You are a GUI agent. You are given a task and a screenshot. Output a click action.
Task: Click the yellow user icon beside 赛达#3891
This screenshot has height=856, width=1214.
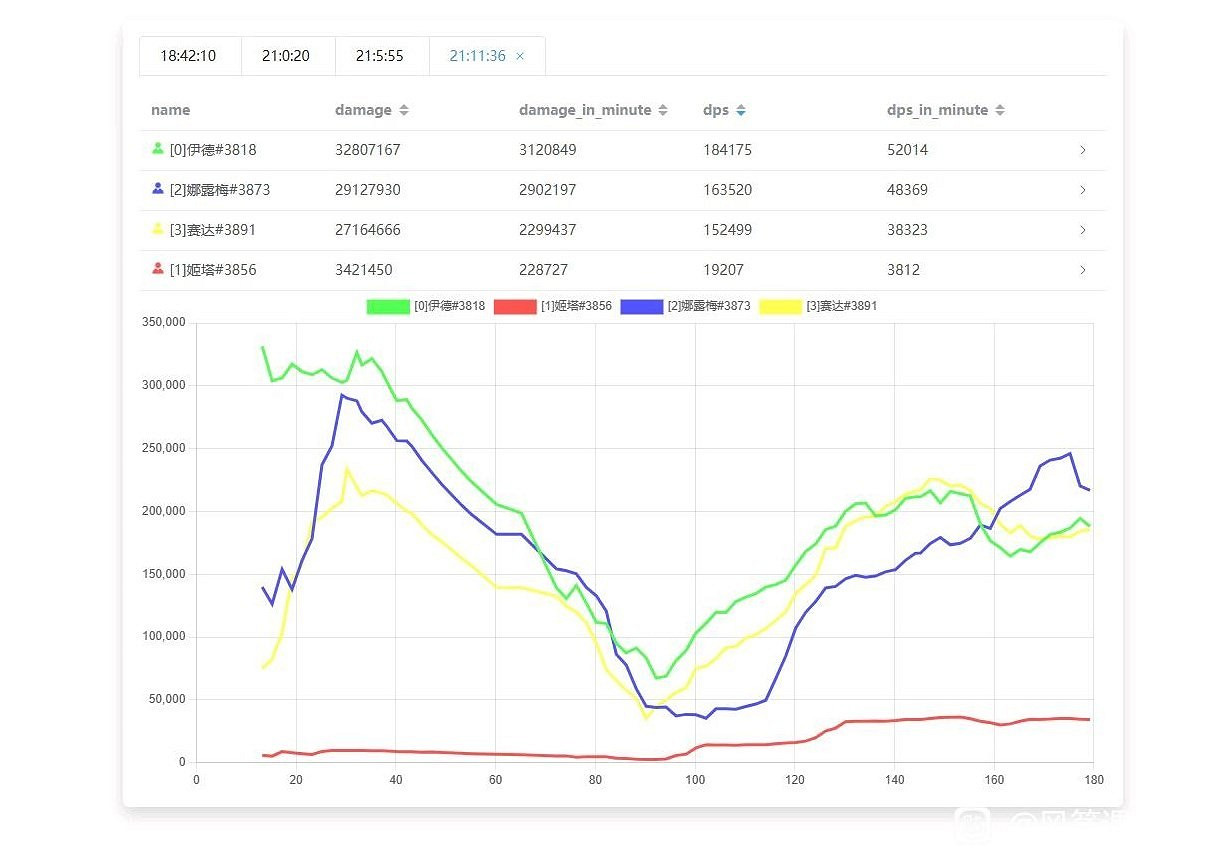click(157, 229)
